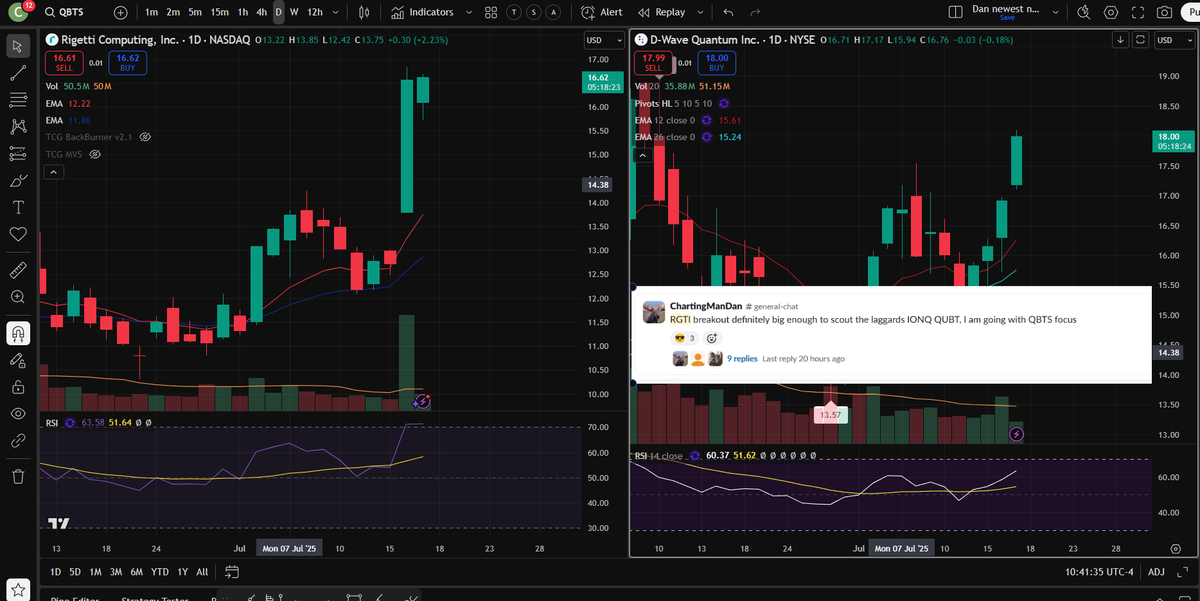Click the favorites star toolbar icon
1200x601 pixels.
tap(19, 590)
